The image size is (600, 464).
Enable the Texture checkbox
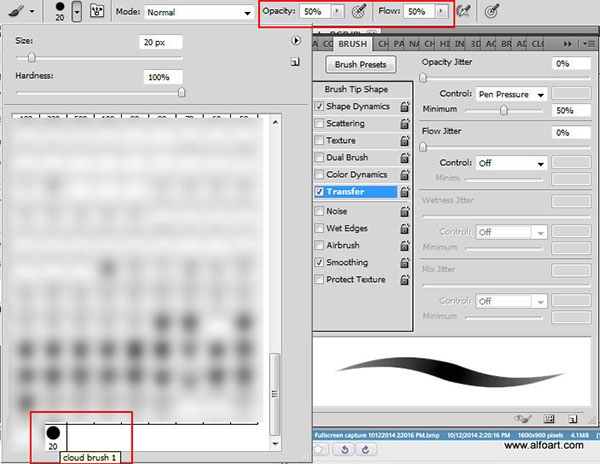319,140
